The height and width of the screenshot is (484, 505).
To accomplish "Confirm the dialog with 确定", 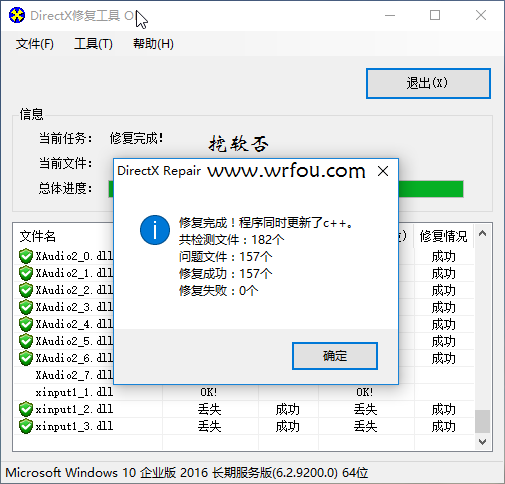I will point(335,356).
